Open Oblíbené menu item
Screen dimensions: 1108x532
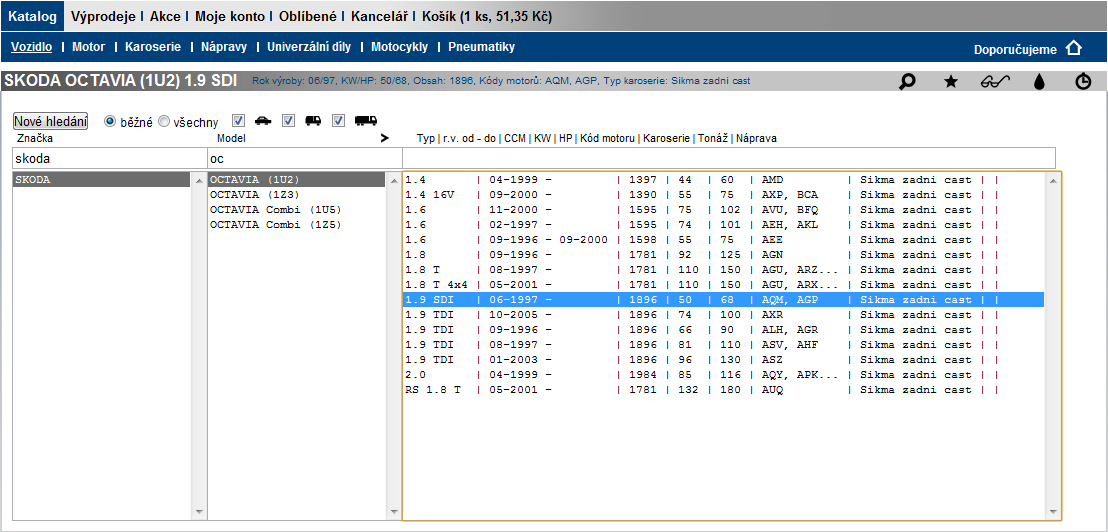coord(308,16)
